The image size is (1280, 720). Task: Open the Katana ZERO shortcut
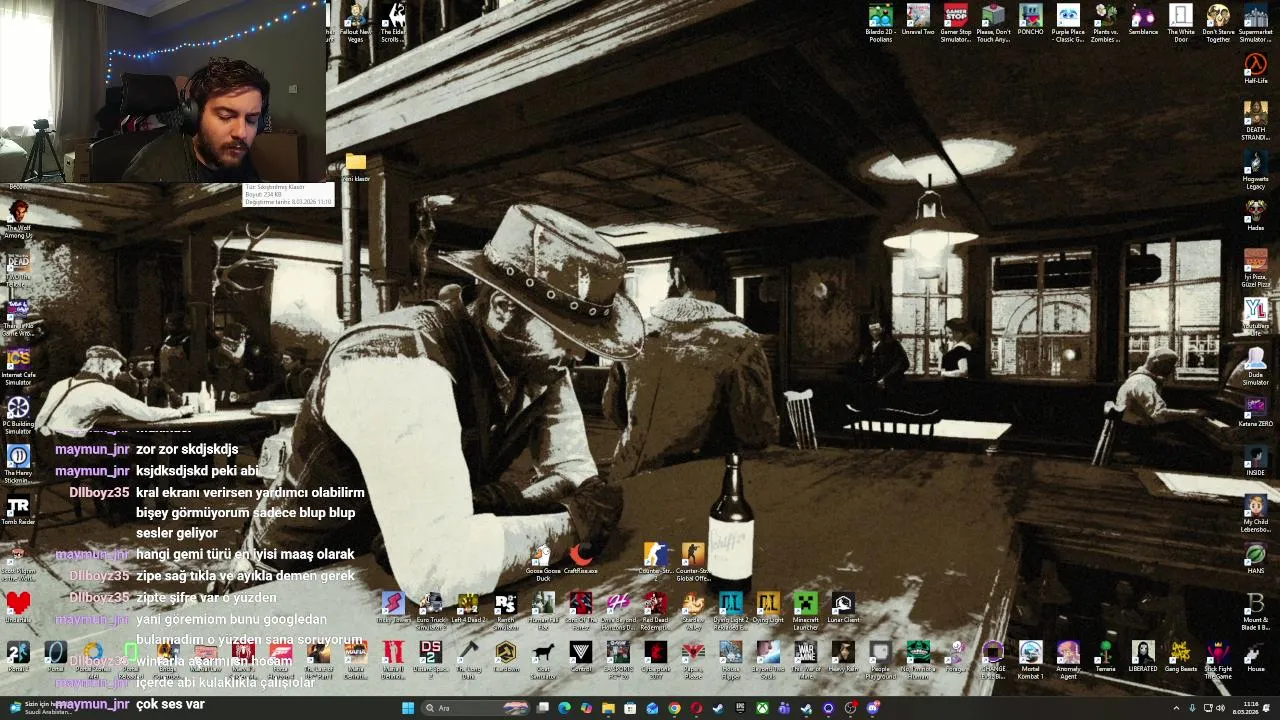(x=1256, y=412)
